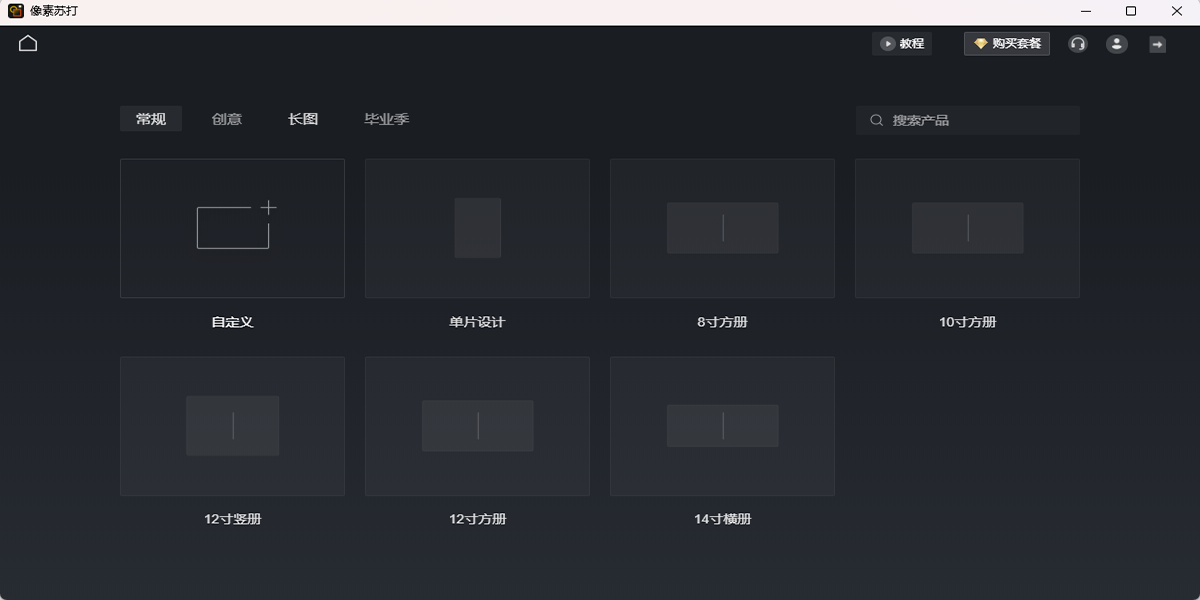
Task: Create a 自定义 custom project
Action: pos(232,228)
